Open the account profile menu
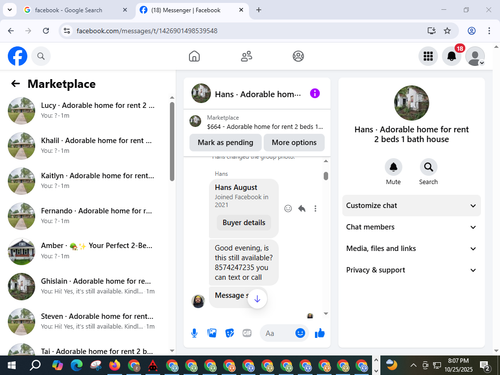The image size is (500, 375). click(x=475, y=56)
